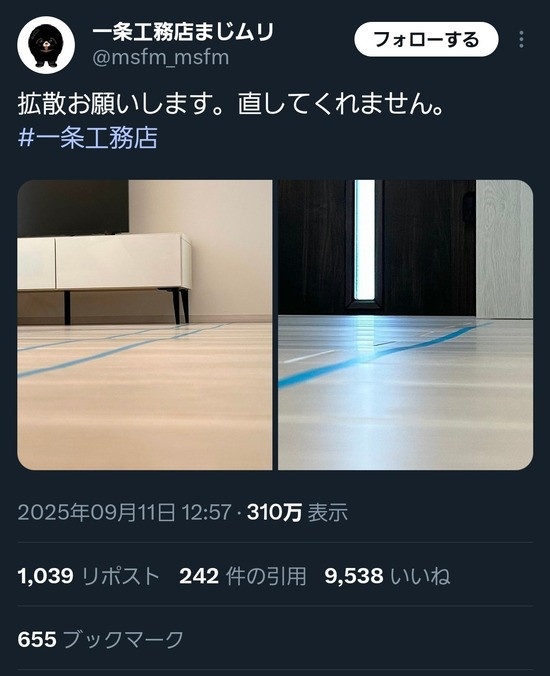View the right floor photo with dark door
Screen dimensions: 550x676
pos(406,325)
